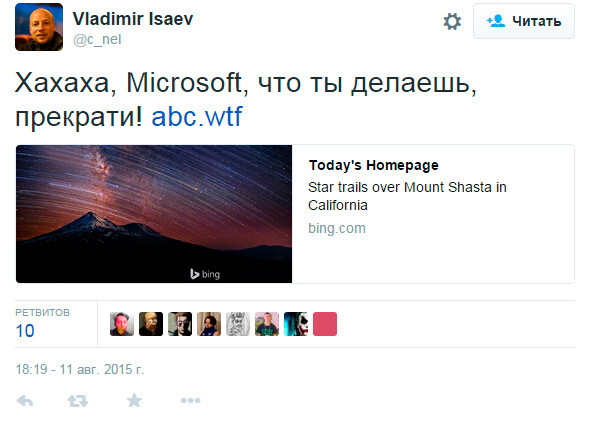Image resolution: width=600 pixels, height=424 pixels.
Task: Open the Joker face retweeter avatar
Action: click(296, 324)
